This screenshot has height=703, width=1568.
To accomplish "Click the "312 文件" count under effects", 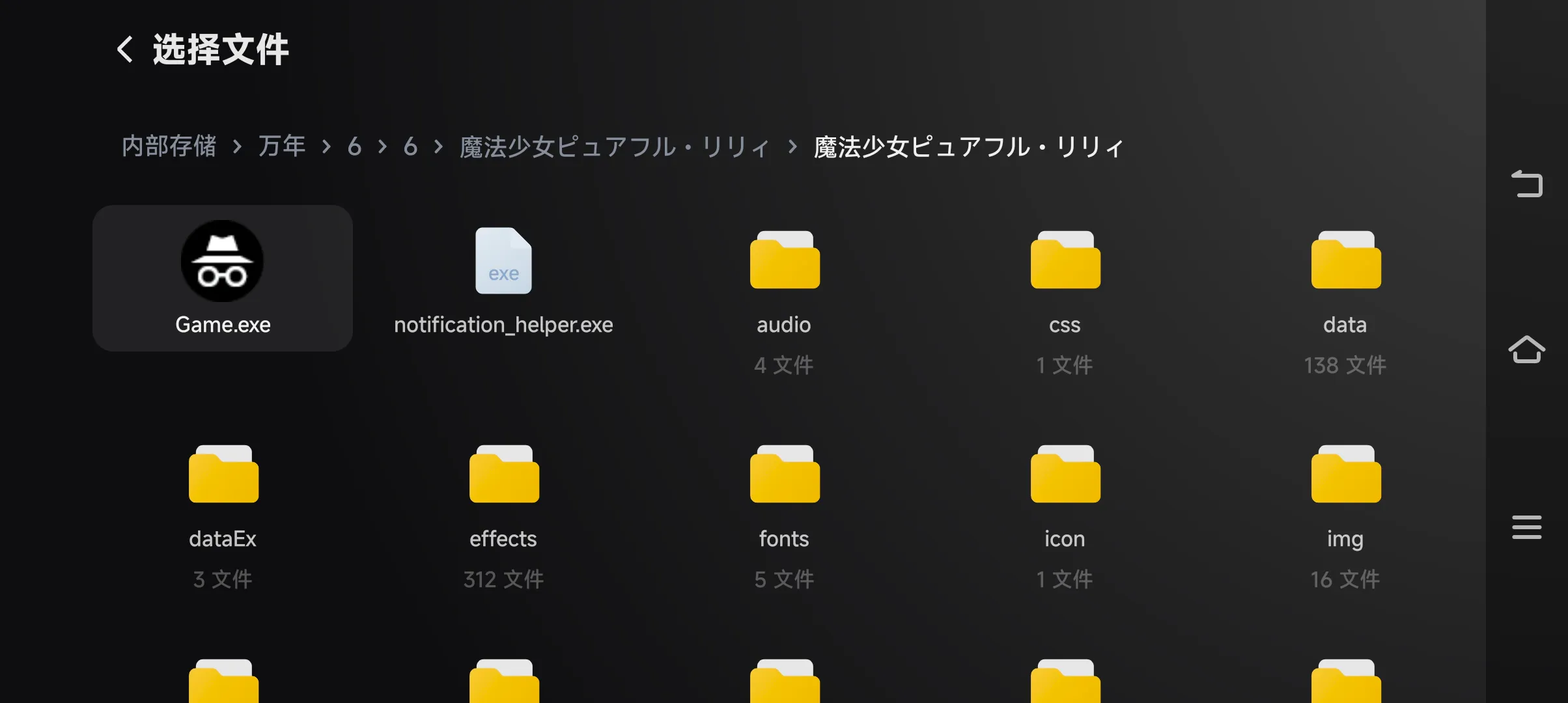I will pos(503,579).
